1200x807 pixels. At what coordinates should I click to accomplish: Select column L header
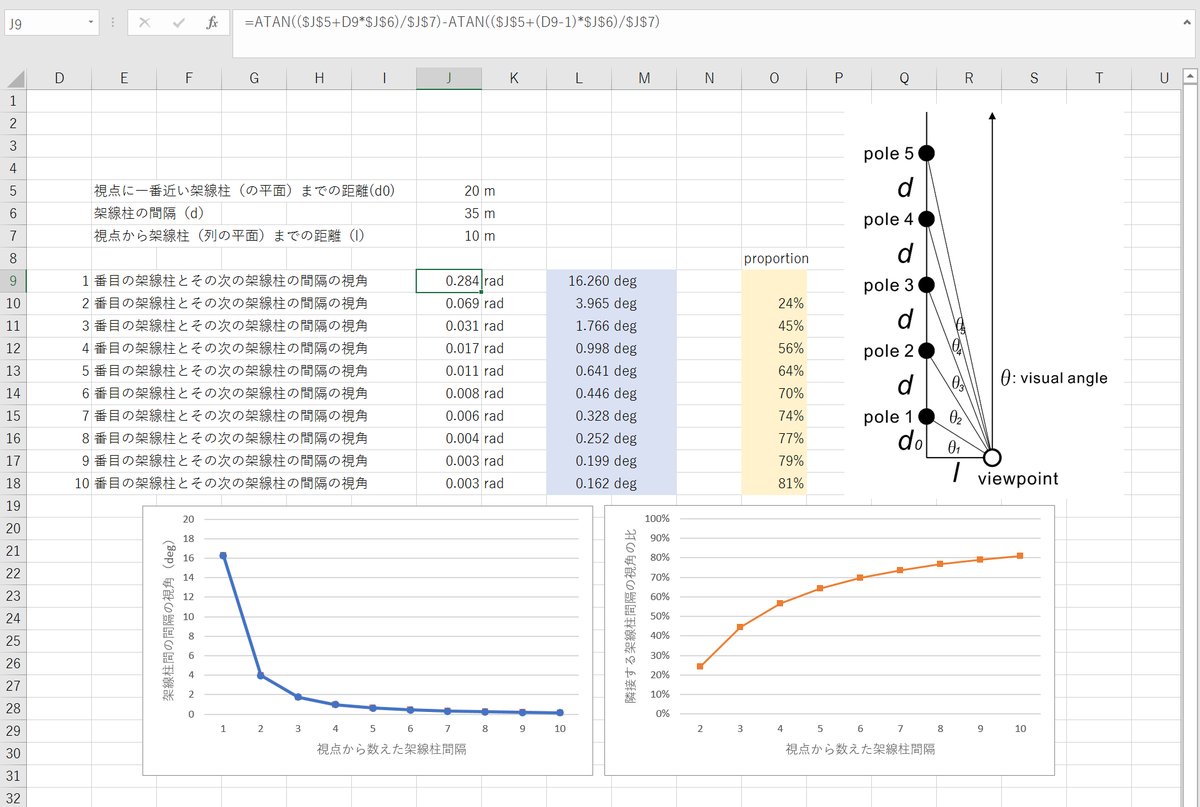point(579,79)
